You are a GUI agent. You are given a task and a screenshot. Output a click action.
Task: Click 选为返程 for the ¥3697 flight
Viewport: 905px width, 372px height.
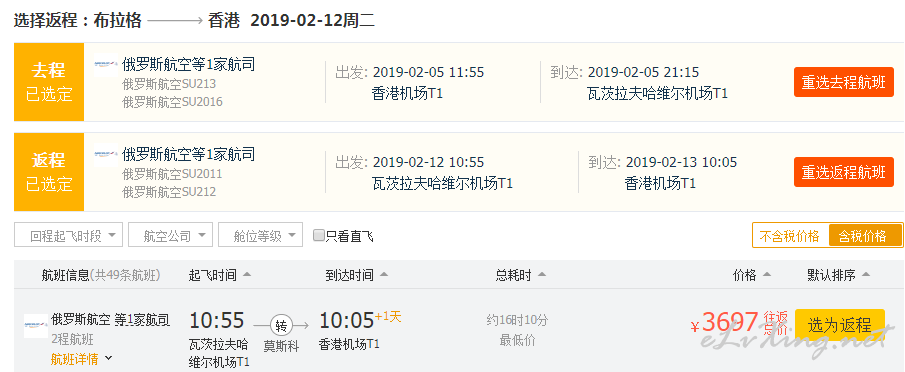coord(840,325)
